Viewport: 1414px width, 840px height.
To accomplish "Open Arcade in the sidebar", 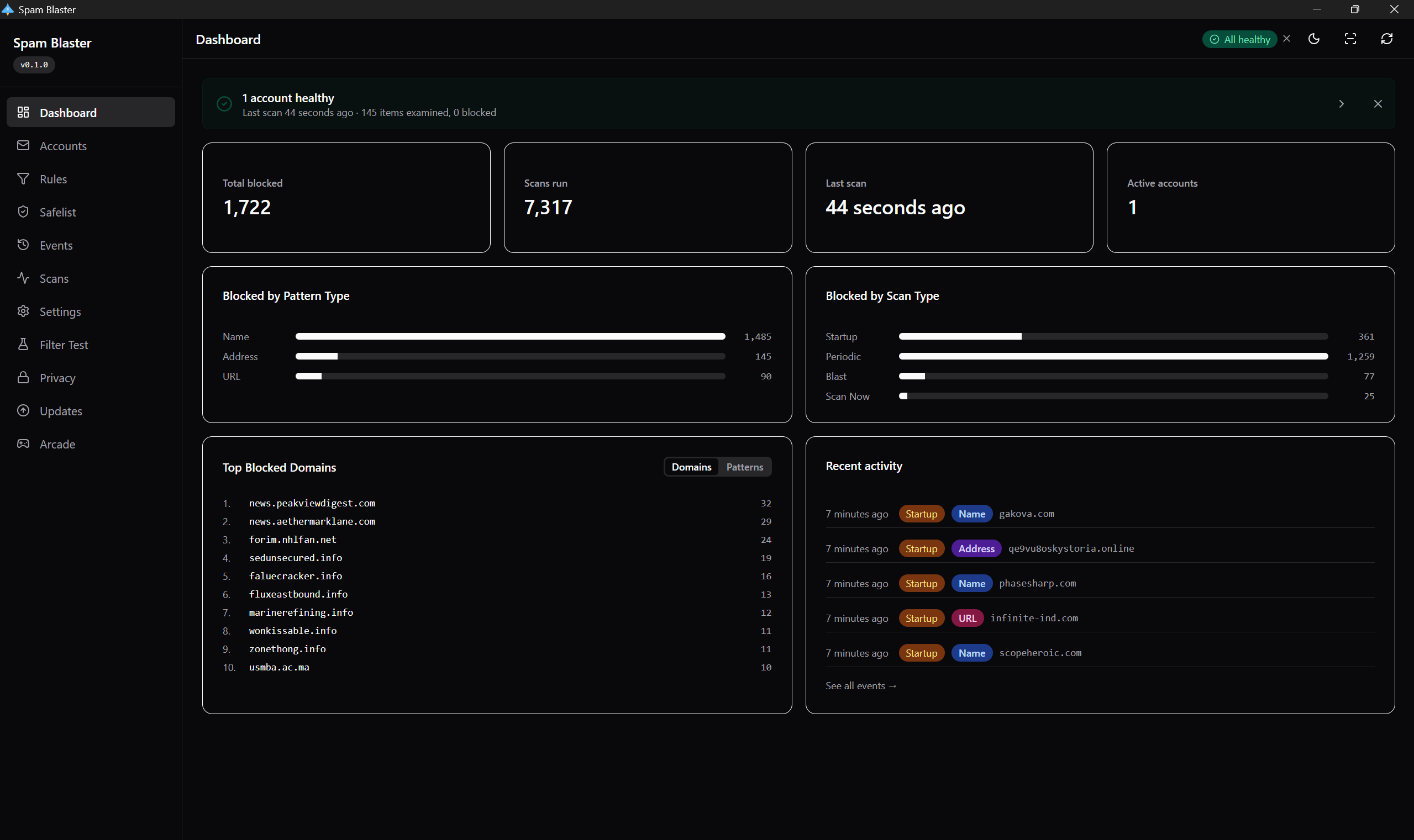I will pyautogui.click(x=91, y=443).
